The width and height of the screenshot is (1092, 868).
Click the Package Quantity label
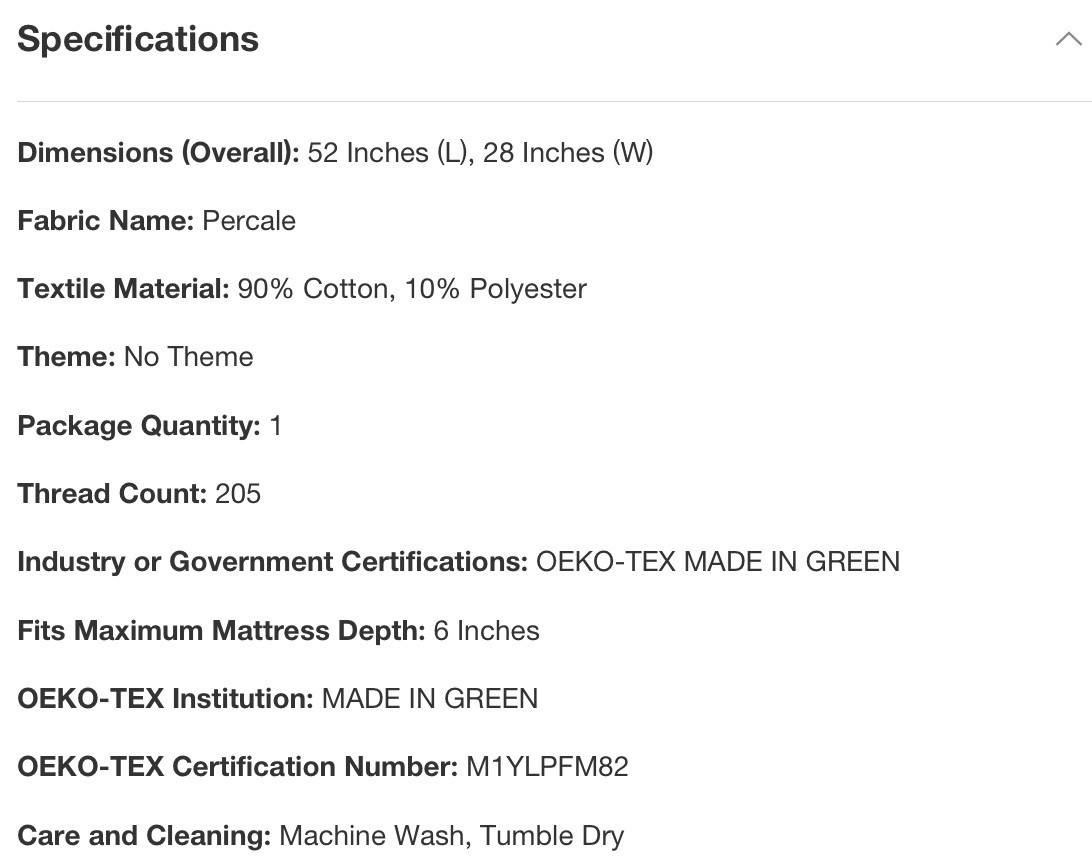pos(139,425)
